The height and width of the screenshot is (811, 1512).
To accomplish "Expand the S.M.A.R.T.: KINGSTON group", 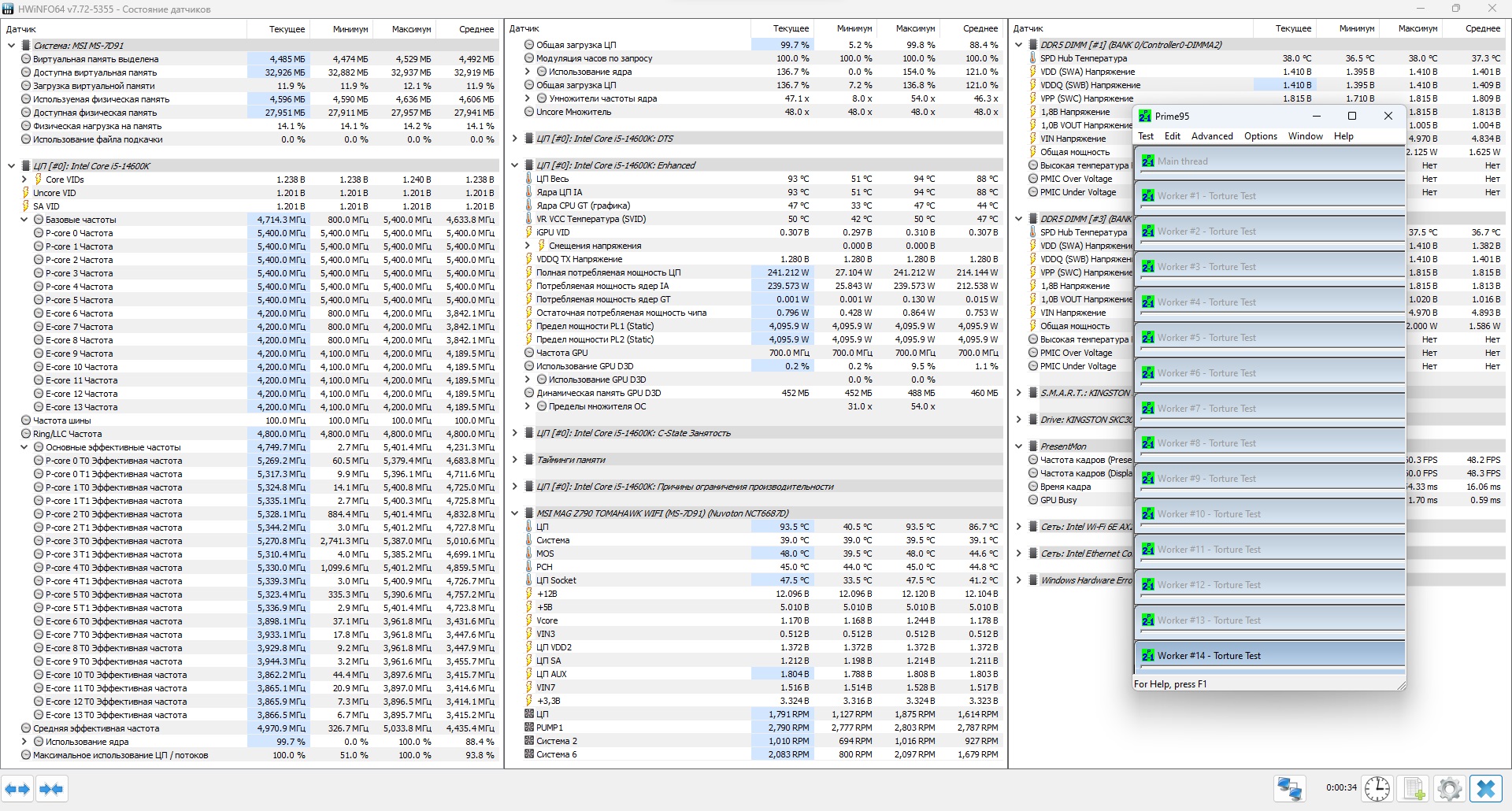I will (1018, 393).
